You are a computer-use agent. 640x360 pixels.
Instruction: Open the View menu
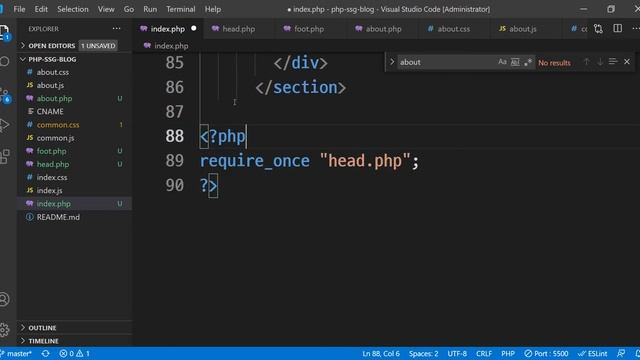pyautogui.click(x=106, y=9)
